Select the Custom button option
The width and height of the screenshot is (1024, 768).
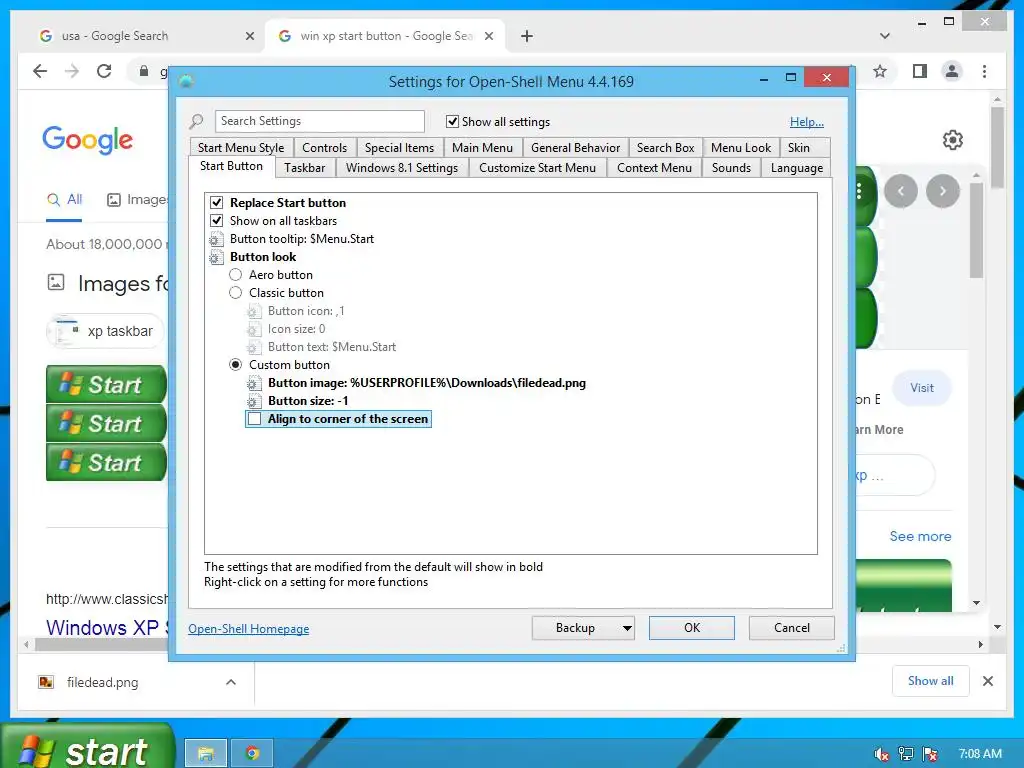(236, 365)
